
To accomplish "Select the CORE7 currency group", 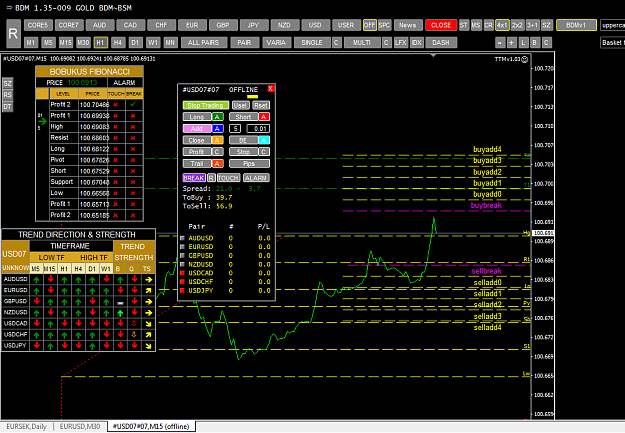I will (x=69, y=25).
